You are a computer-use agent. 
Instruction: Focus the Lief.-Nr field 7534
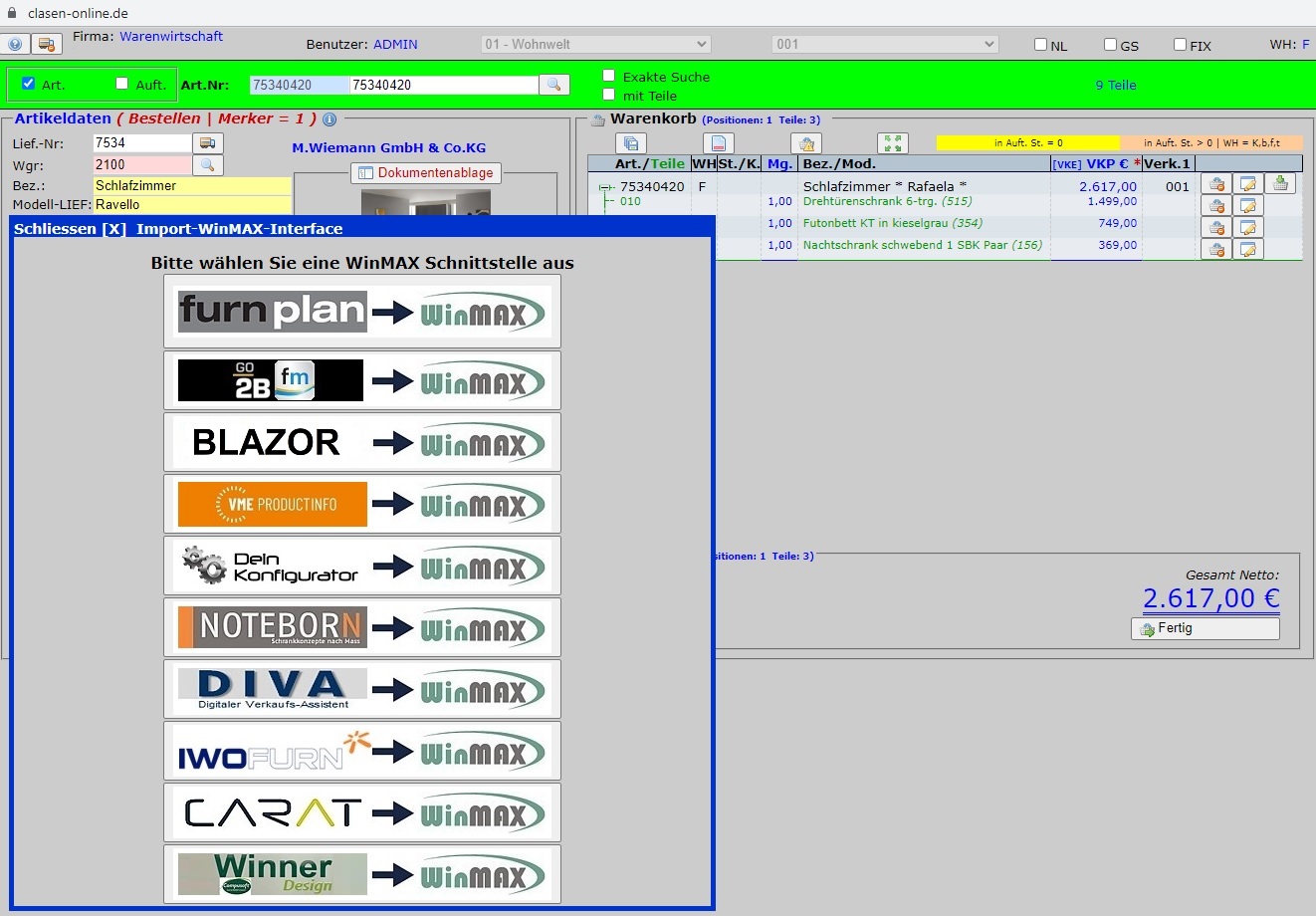pyautogui.click(x=142, y=143)
